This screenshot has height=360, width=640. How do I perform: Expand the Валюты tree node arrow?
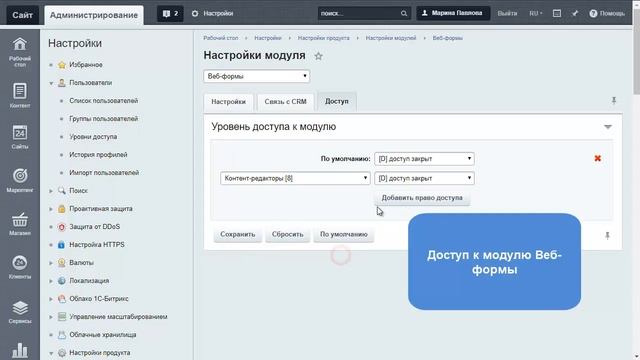click(x=51, y=263)
